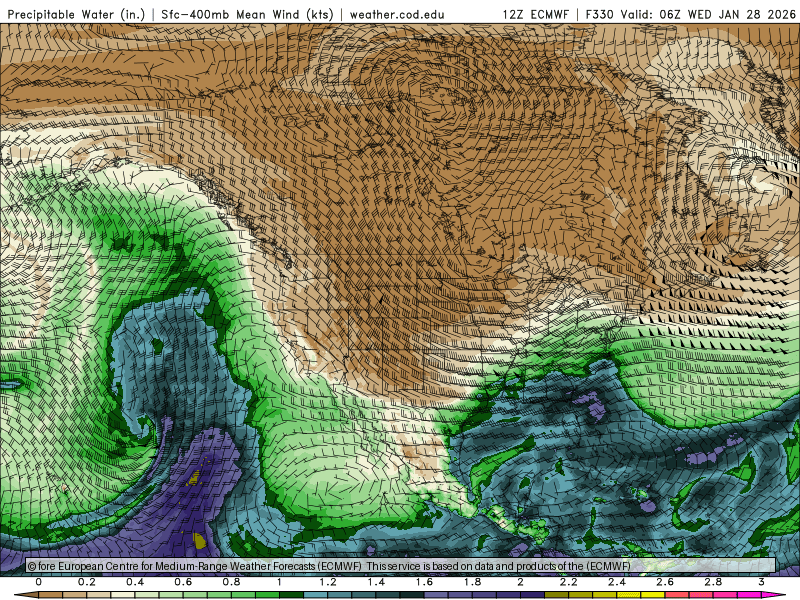The height and width of the screenshot is (600, 800).
Task: Click the '2' color scale label
Action: [x=520, y=582]
